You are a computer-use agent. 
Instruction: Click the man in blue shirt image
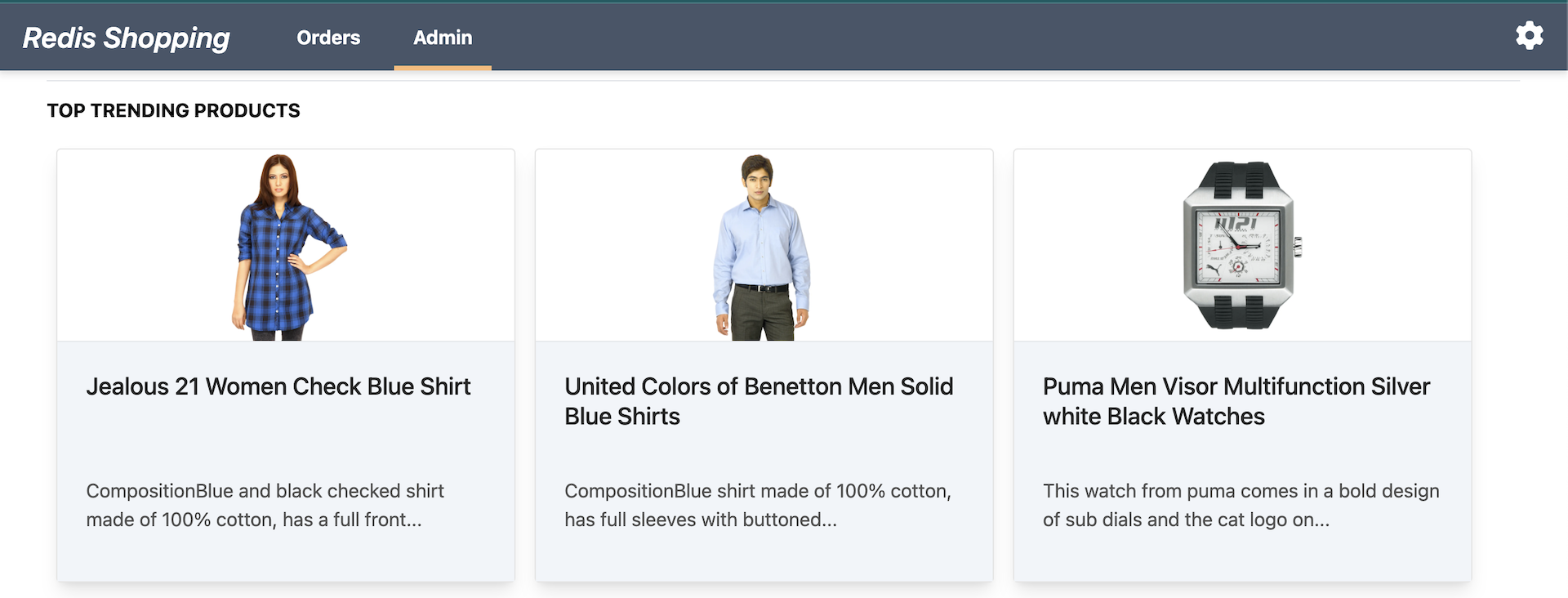click(761, 247)
